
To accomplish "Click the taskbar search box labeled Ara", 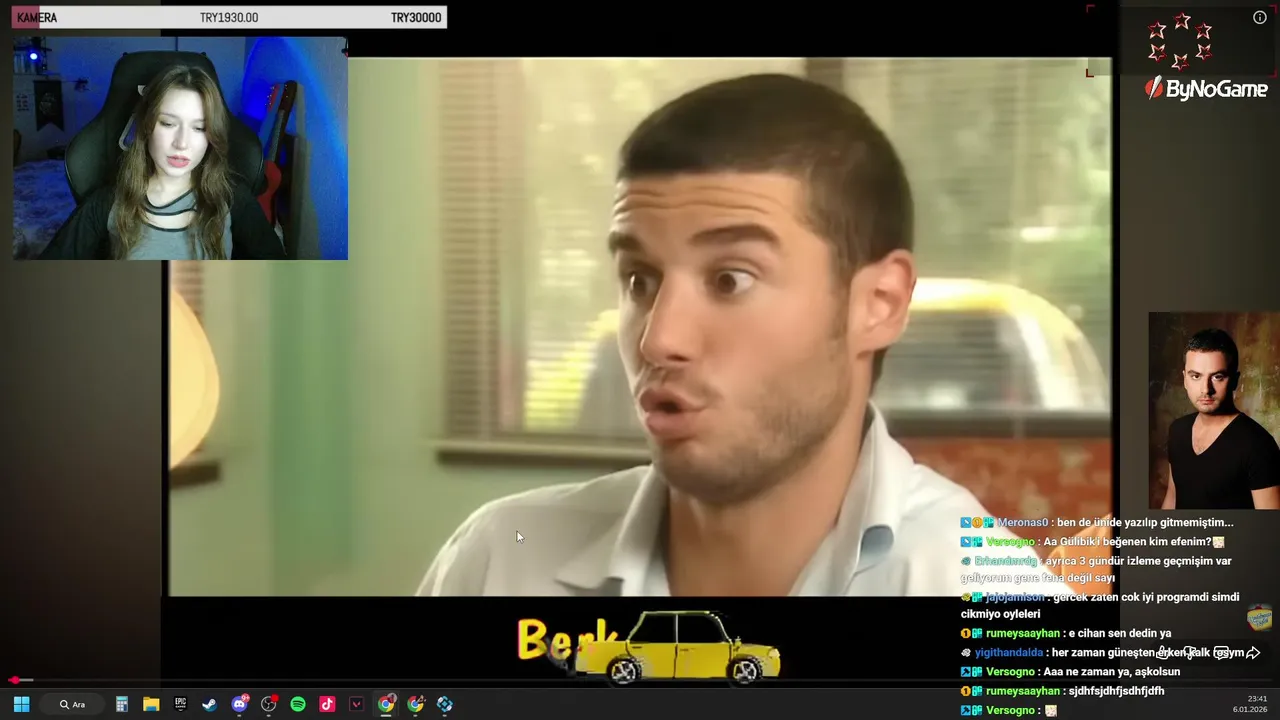I will coord(72,704).
